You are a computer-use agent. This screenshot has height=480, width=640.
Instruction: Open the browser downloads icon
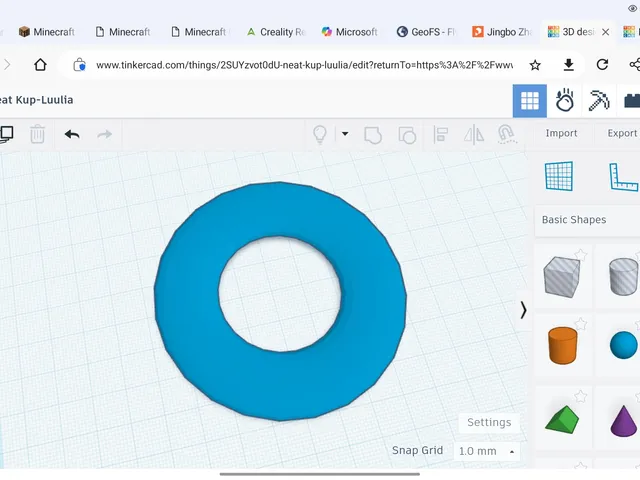tap(569, 64)
